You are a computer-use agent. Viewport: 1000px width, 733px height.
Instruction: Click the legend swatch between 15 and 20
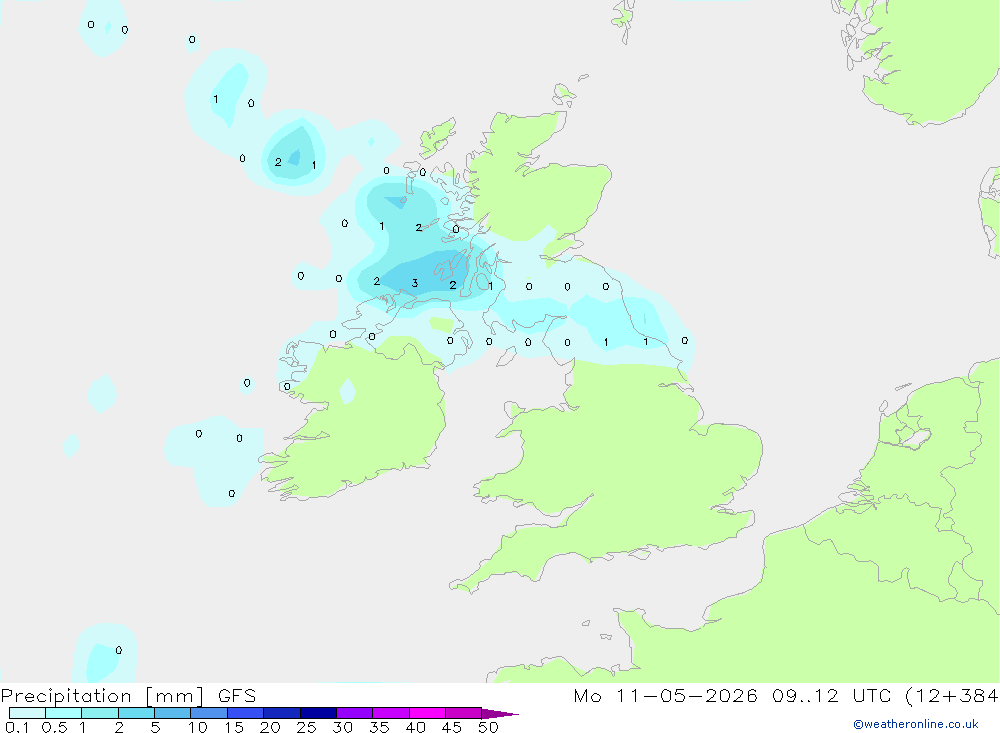pyautogui.click(x=246, y=713)
